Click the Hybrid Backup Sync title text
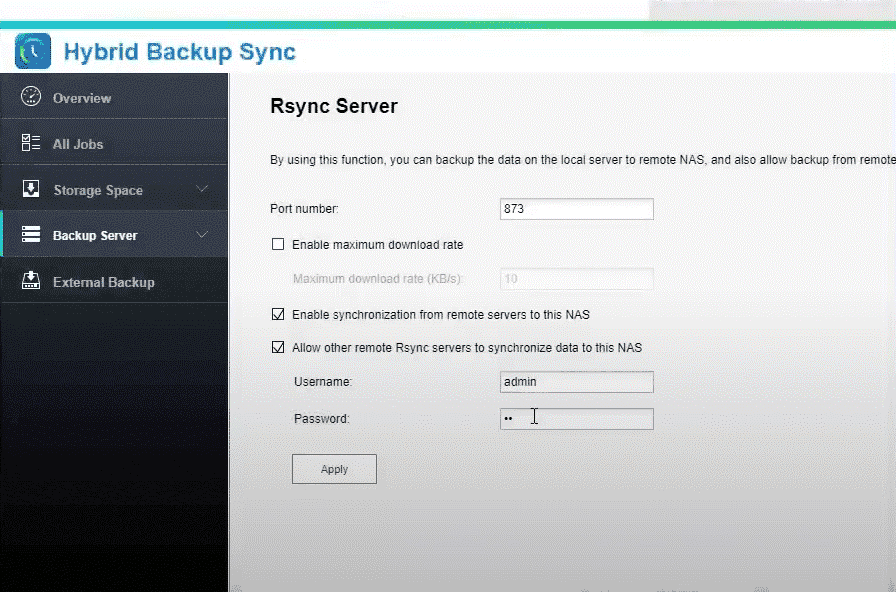Image resolution: width=896 pixels, height=592 pixels. click(x=179, y=51)
